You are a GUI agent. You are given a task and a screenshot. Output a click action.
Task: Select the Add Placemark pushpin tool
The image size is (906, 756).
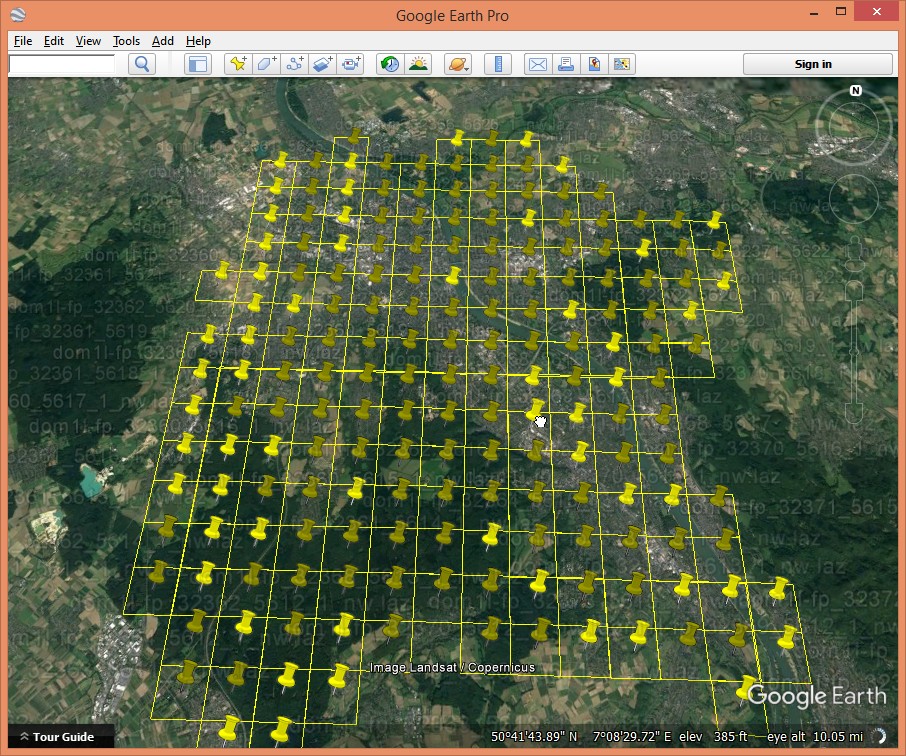point(238,64)
